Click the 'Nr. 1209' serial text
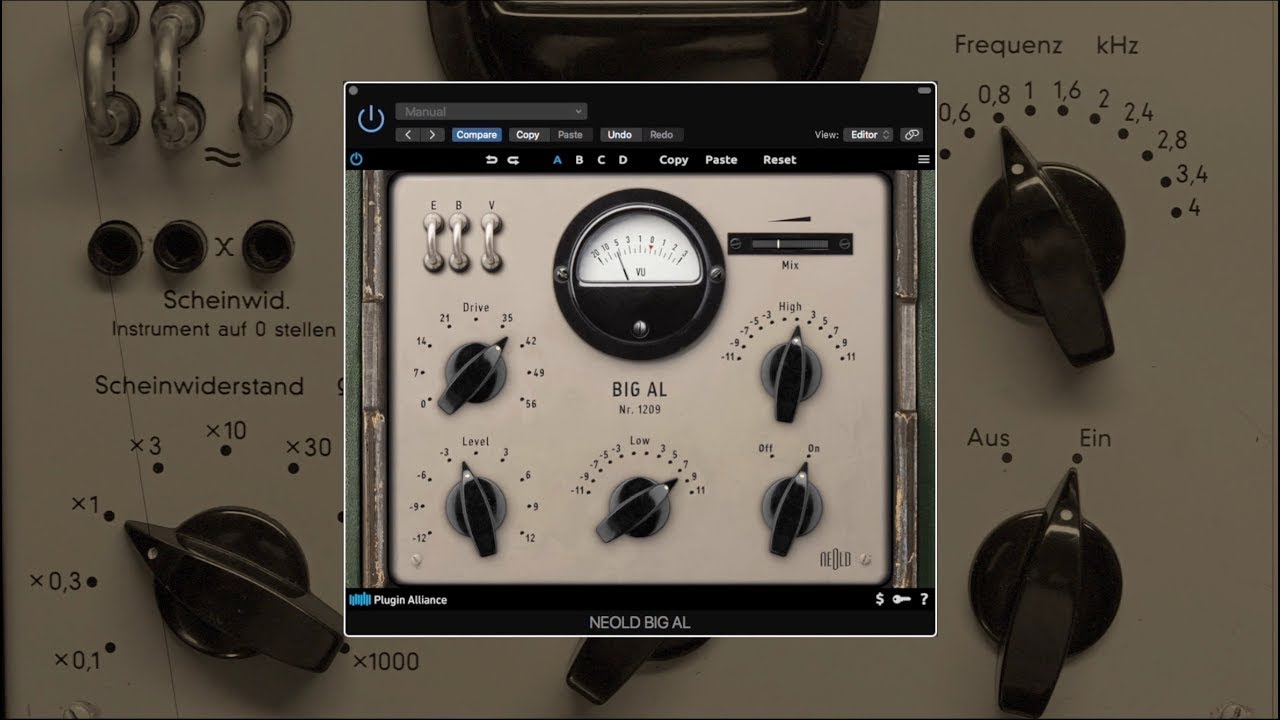Screen dimensions: 1280x720 [x=638, y=409]
